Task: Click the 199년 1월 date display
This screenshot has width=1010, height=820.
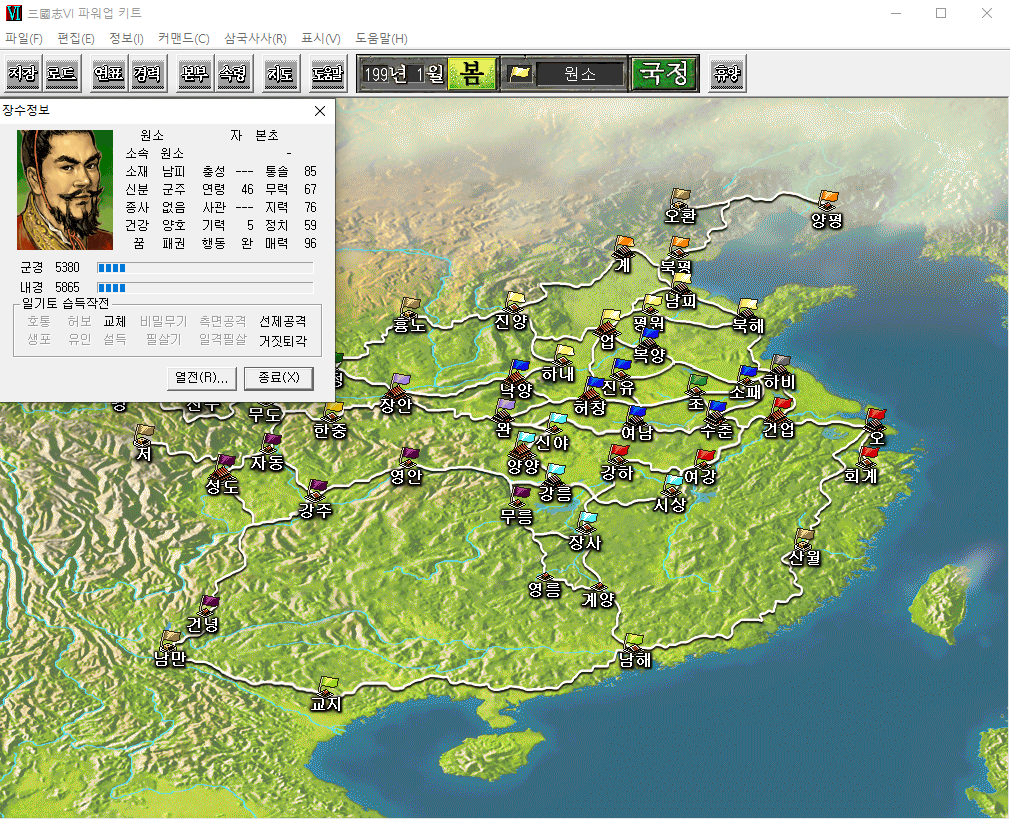Action: coord(403,74)
